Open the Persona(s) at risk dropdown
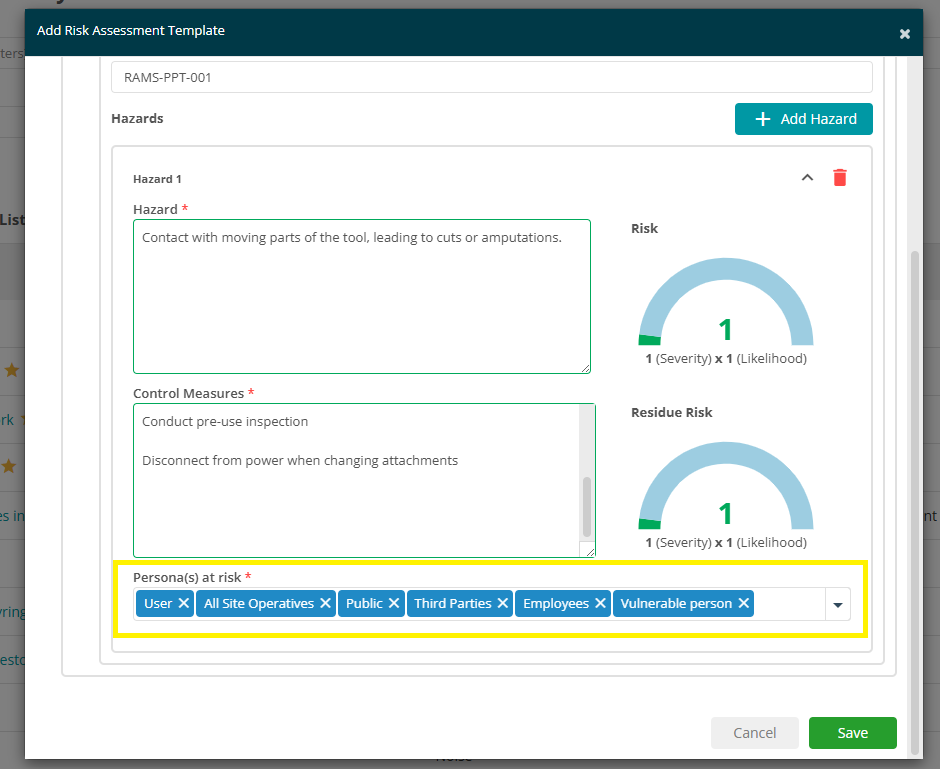 point(837,604)
